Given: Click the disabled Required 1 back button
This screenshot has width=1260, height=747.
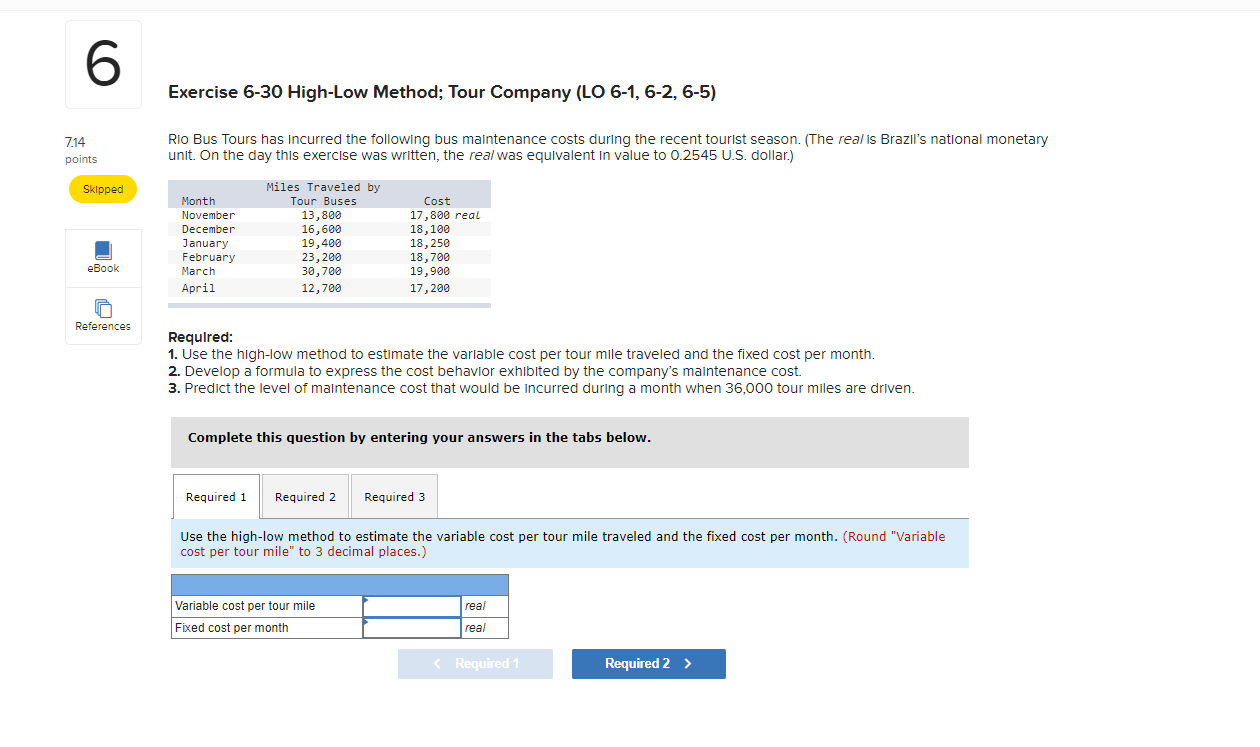Looking at the screenshot, I should 475,664.
